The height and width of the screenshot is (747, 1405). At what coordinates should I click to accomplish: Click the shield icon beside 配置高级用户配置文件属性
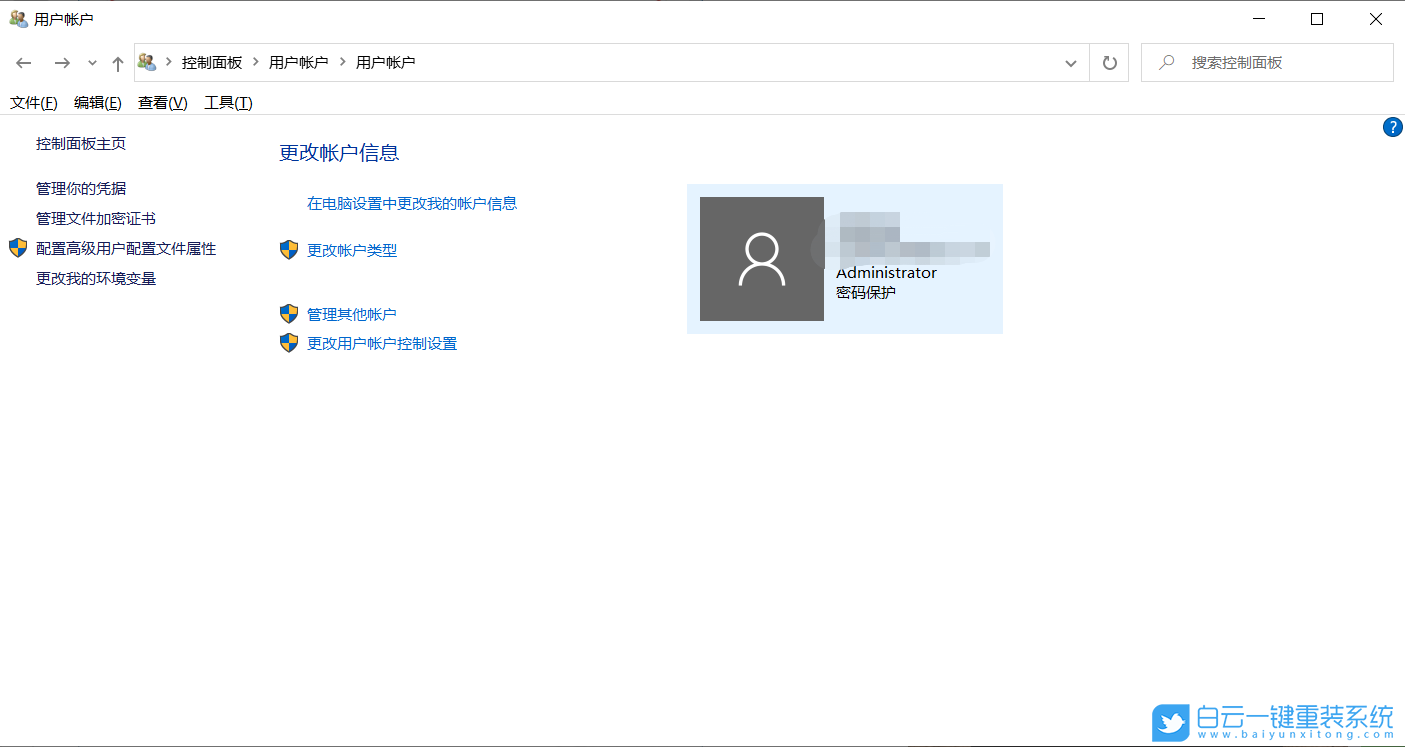click(x=17, y=247)
